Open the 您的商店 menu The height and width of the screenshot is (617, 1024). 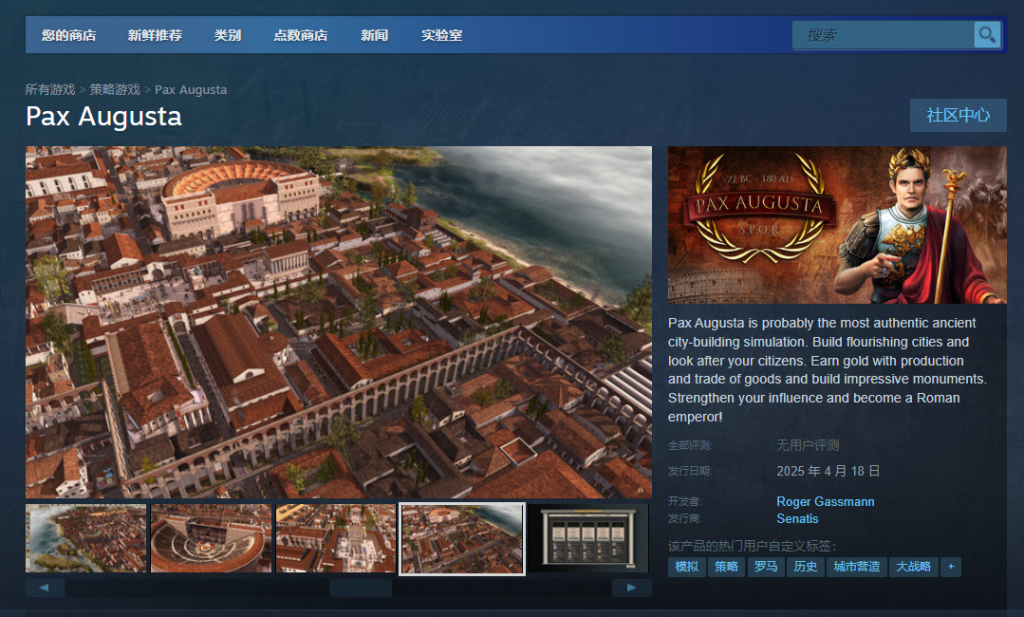(x=69, y=35)
